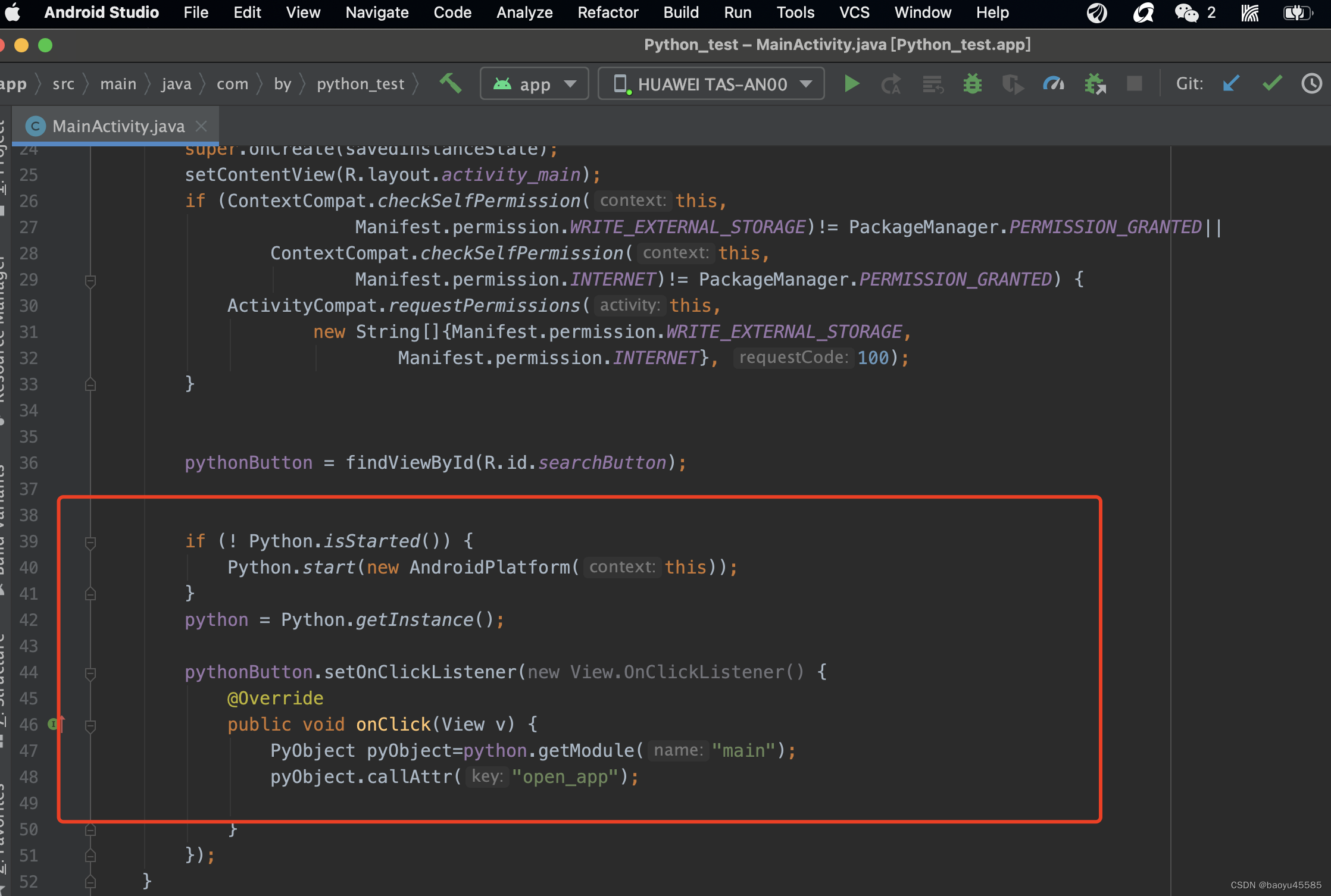Open the File menu
The height and width of the screenshot is (896, 1331).
(196, 12)
